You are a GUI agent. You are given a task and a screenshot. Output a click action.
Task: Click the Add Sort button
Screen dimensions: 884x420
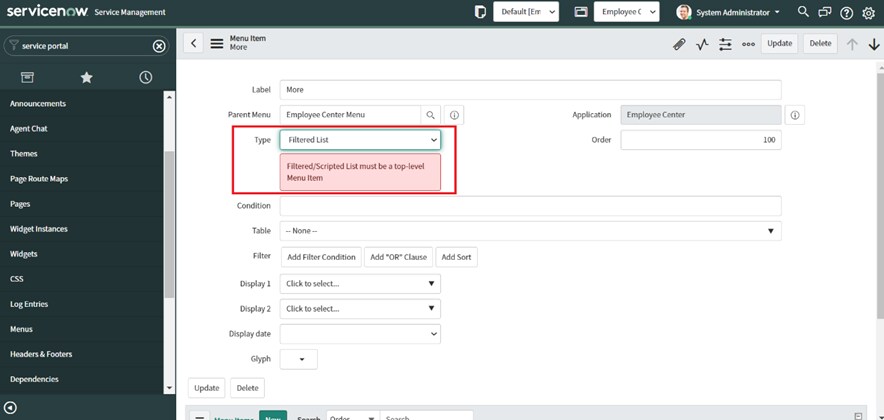456,257
